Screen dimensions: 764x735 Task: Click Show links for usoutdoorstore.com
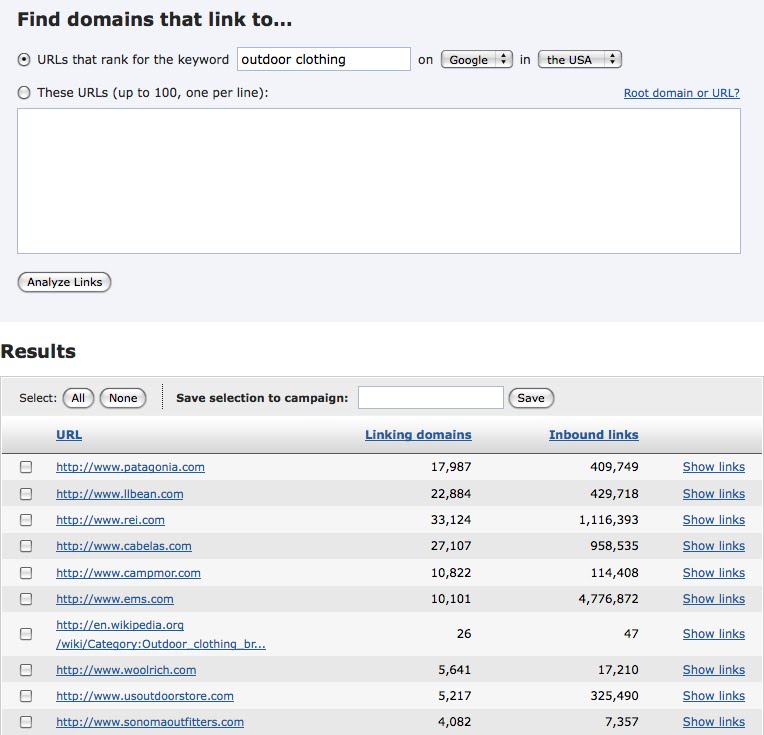714,696
